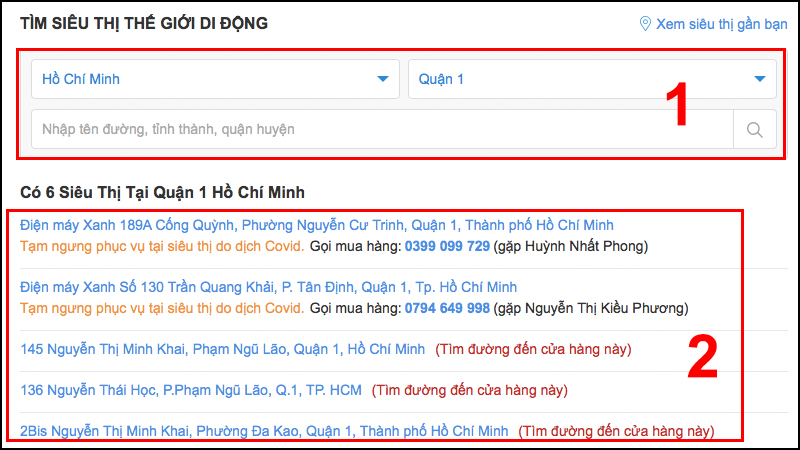The width and height of the screenshot is (800, 450).
Task: Click the TÌM SIÊU THỊ THẾ GIỚI DI ĐỘNG title
Action: [x=144, y=23]
